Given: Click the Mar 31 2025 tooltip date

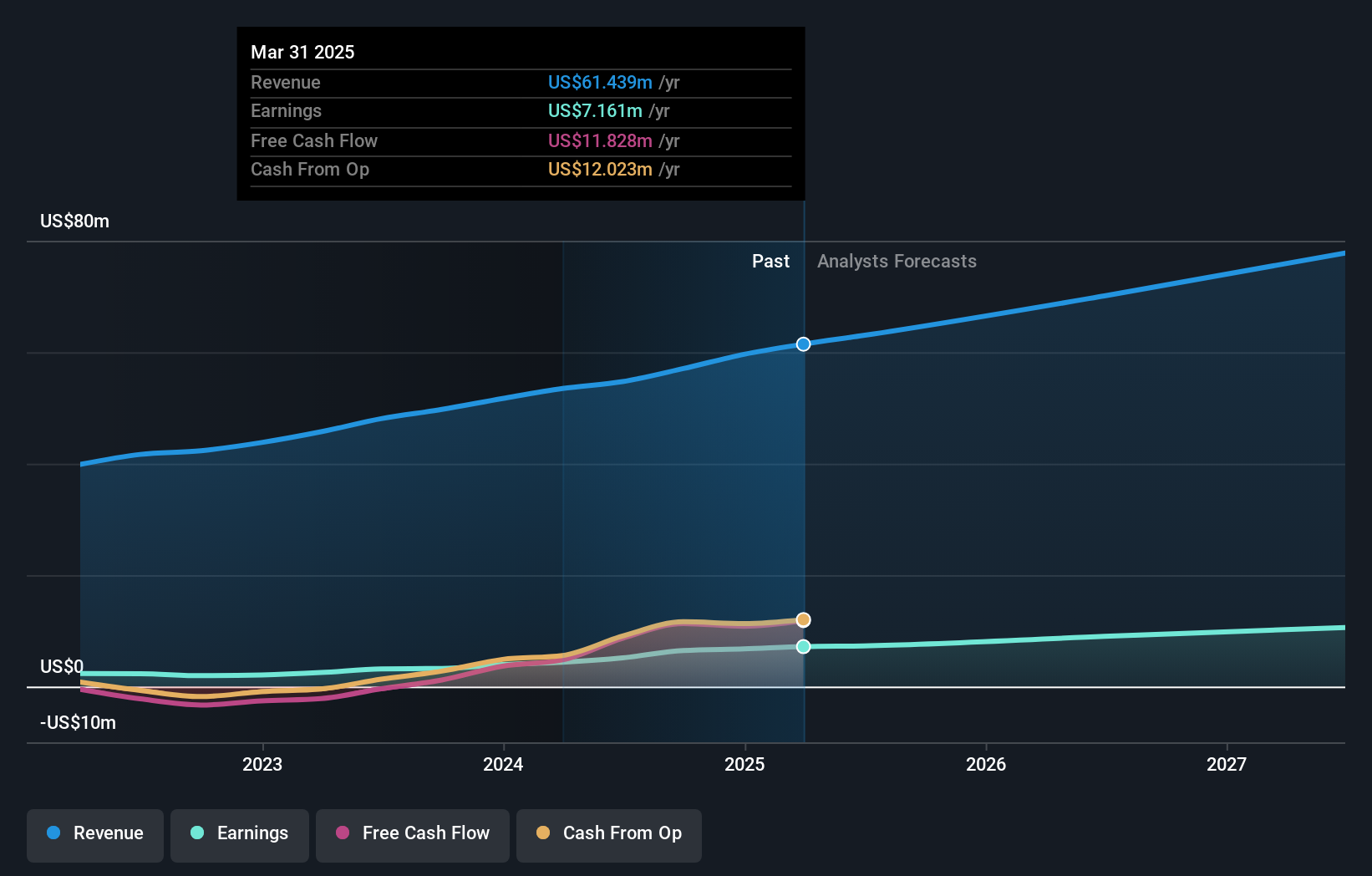Looking at the screenshot, I should (302, 52).
